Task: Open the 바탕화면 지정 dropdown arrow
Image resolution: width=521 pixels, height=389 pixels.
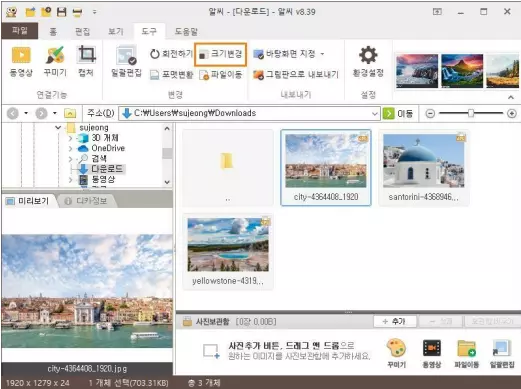Action: [x=322, y=54]
